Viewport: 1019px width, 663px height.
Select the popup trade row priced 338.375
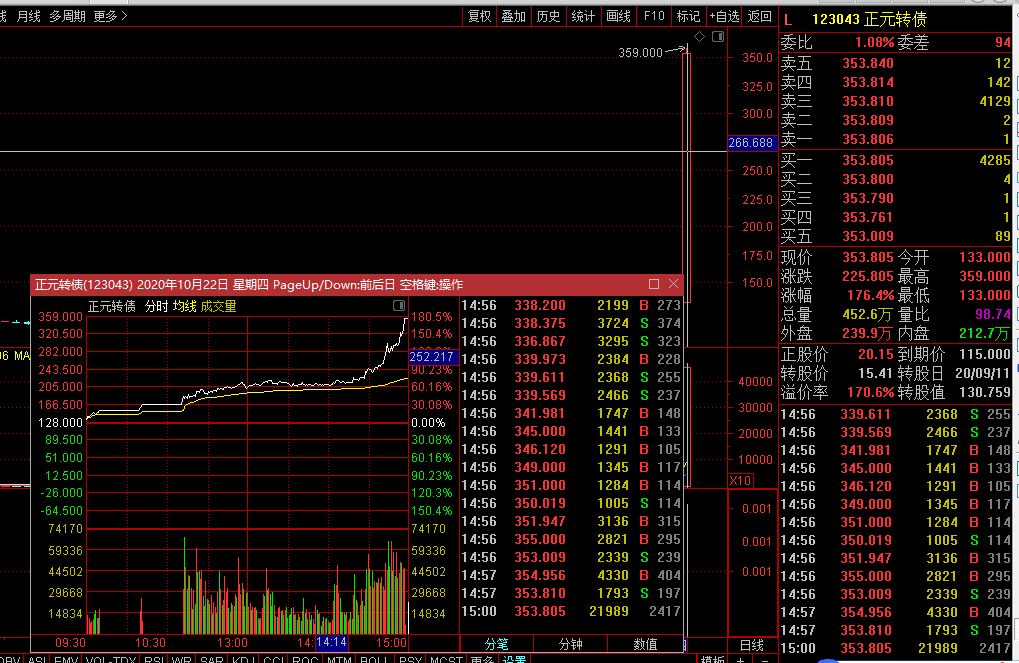571,323
